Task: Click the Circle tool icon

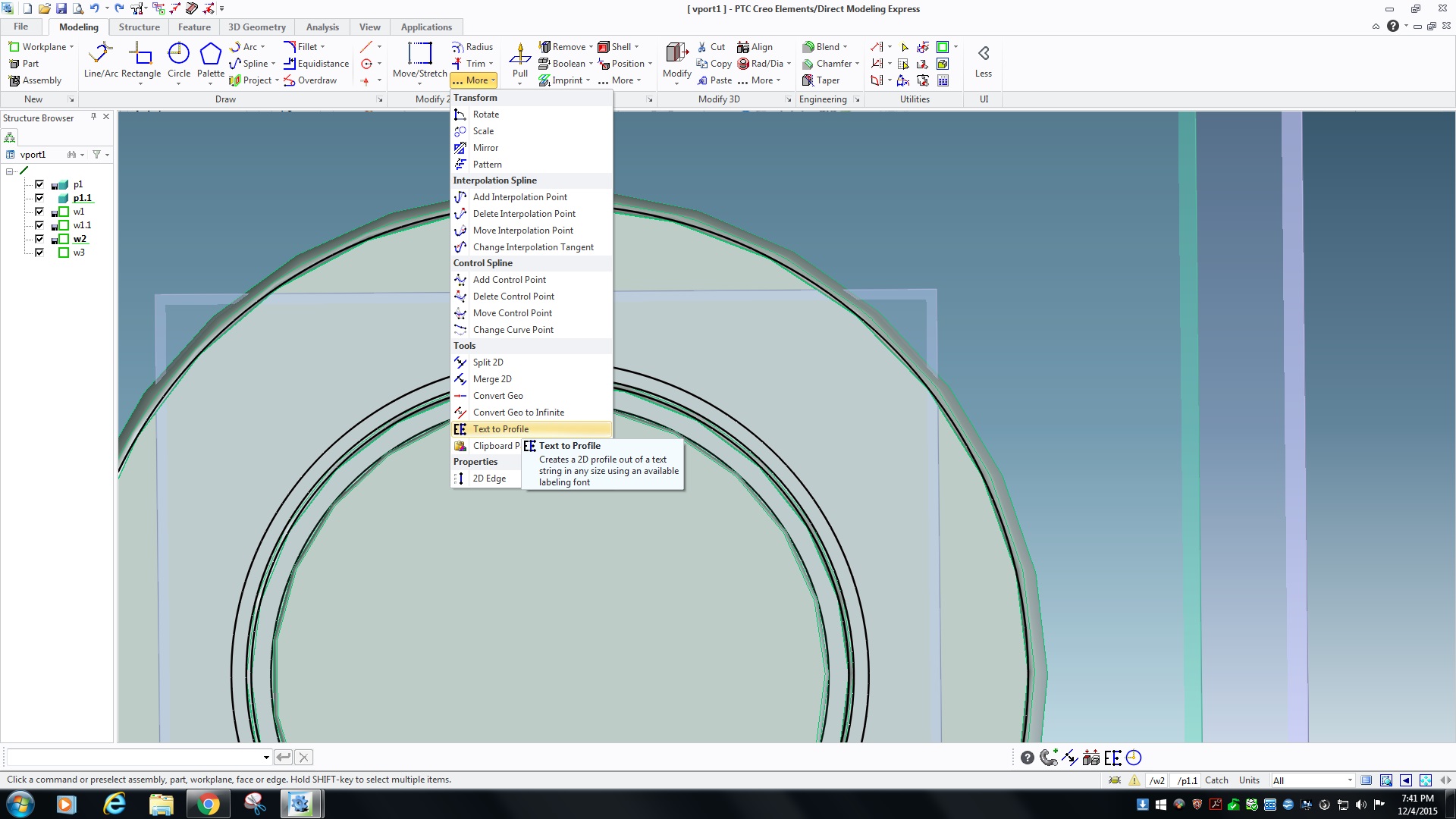Action: 178,55
